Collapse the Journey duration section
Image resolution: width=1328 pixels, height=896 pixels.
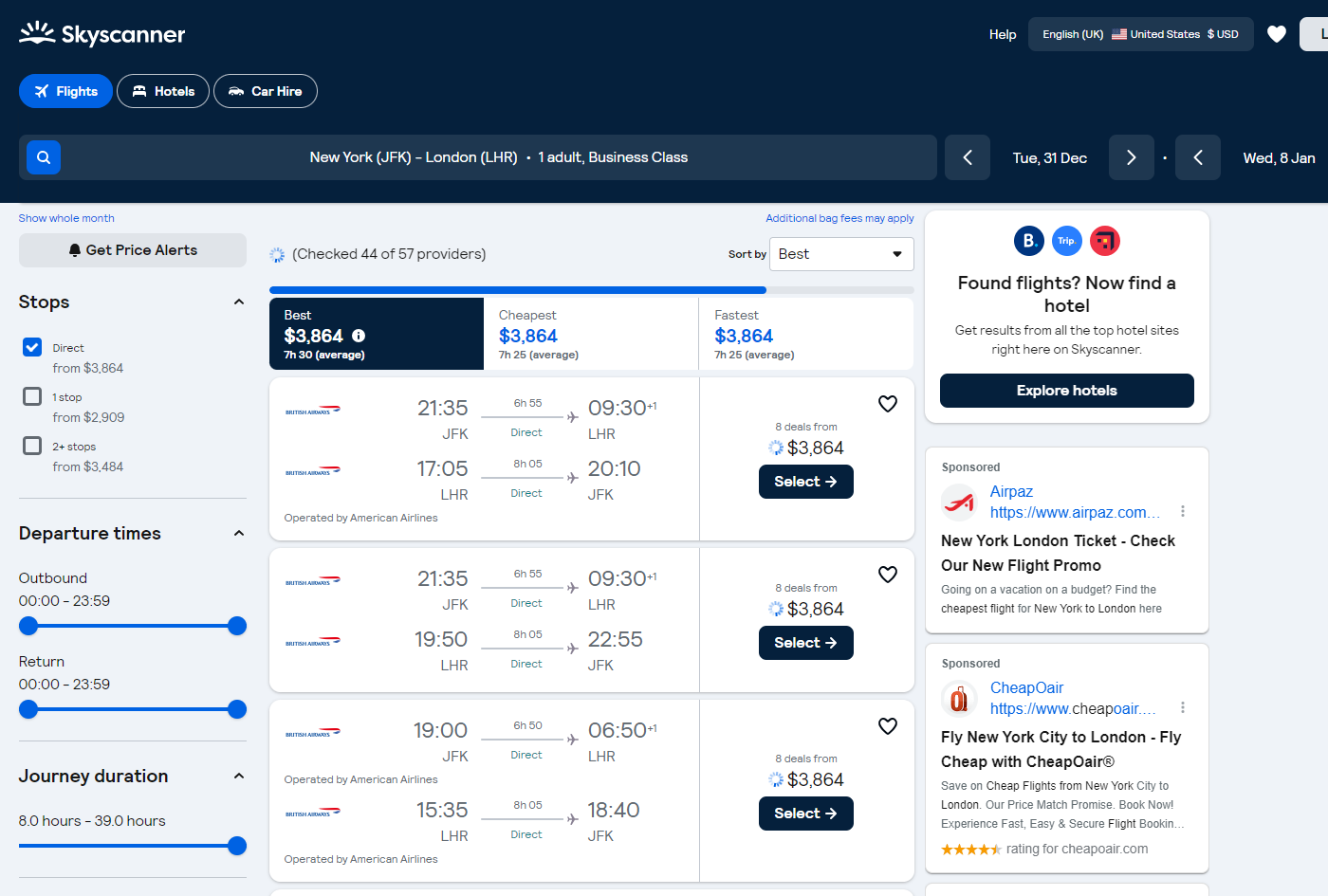coord(239,777)
